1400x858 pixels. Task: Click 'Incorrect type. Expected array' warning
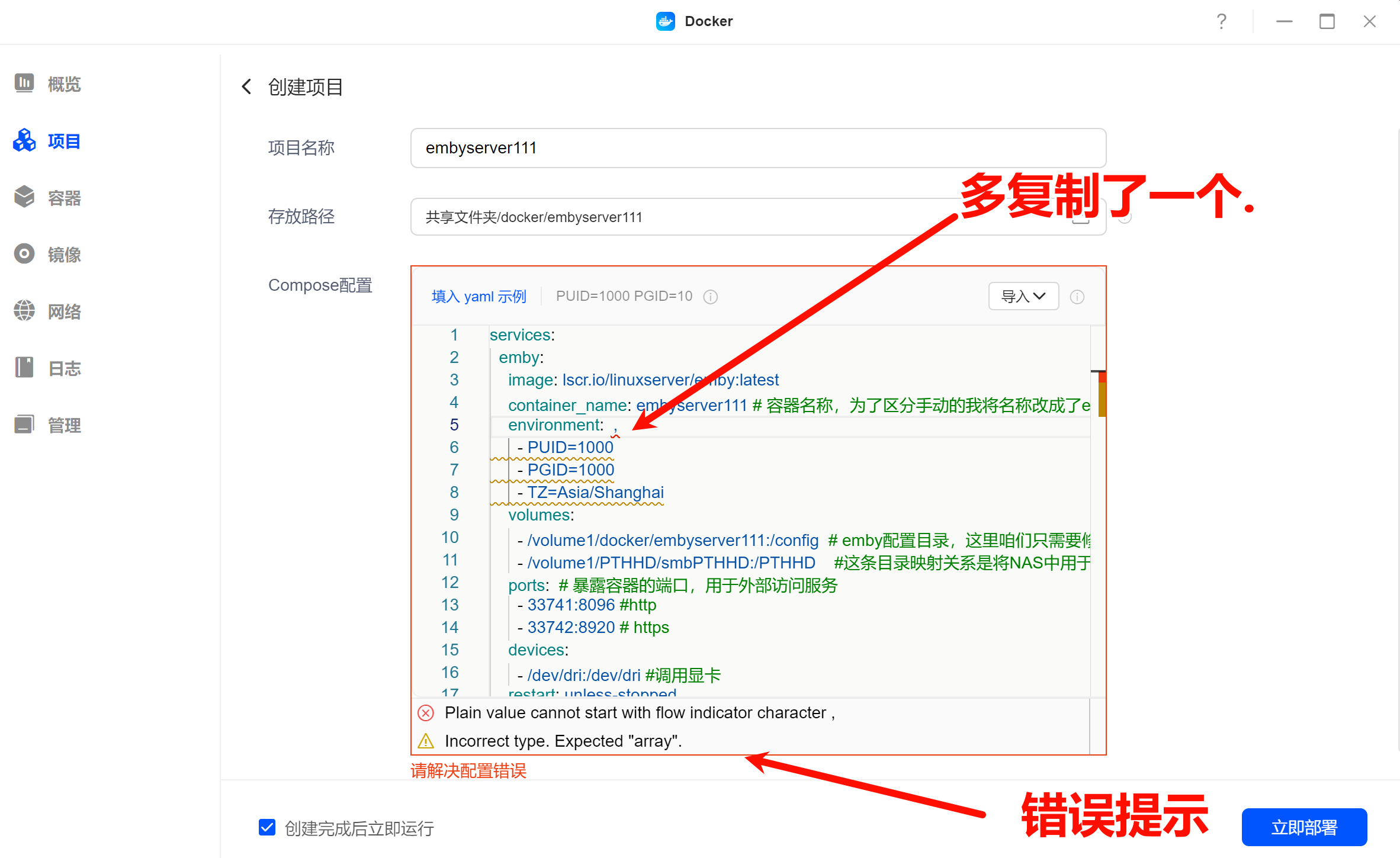pyautogui.click(x=563, y=741)
